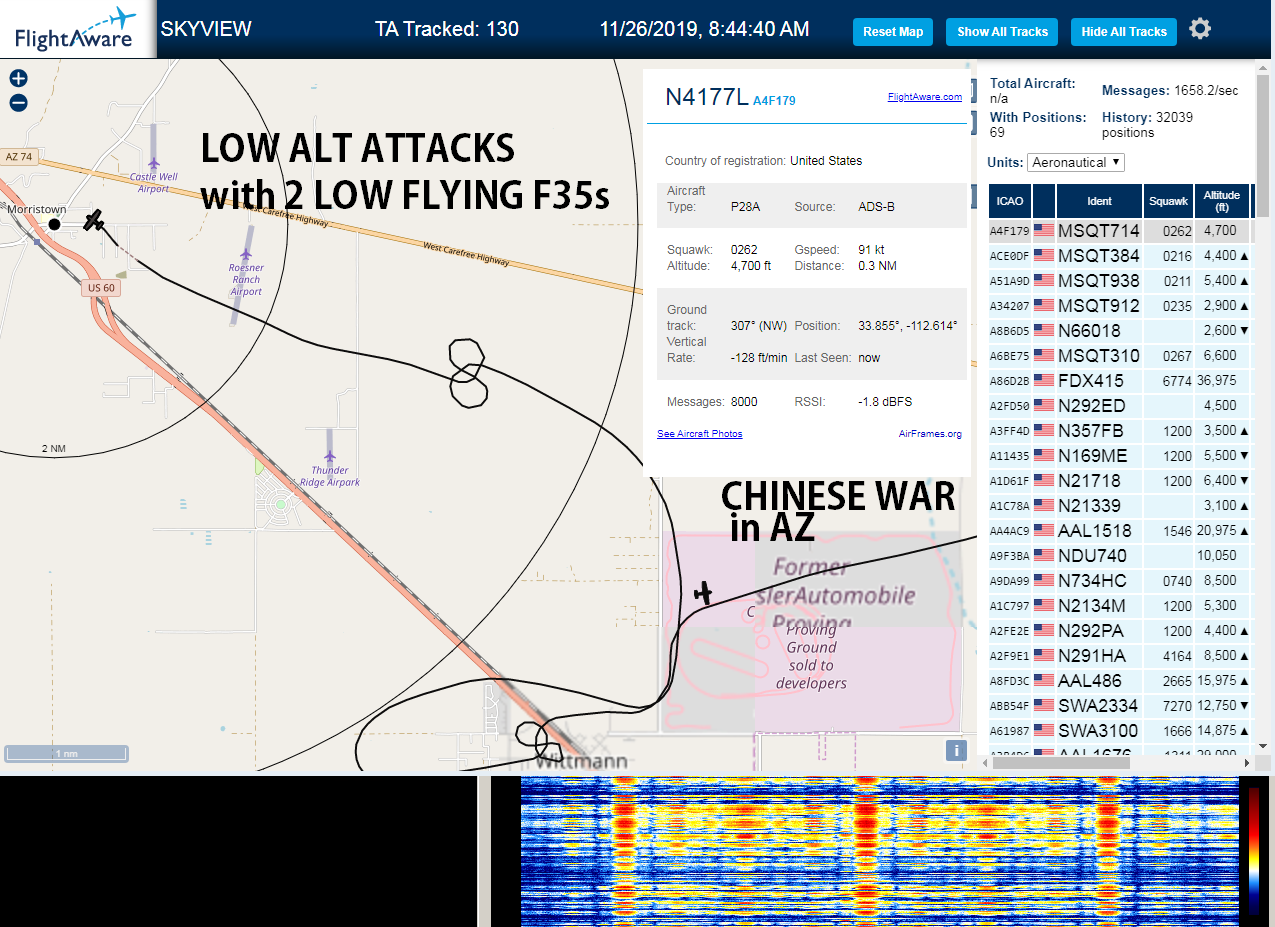Select the N66018 row
This screenshot has width=1275, height=927.
[x=1120, y=330]
